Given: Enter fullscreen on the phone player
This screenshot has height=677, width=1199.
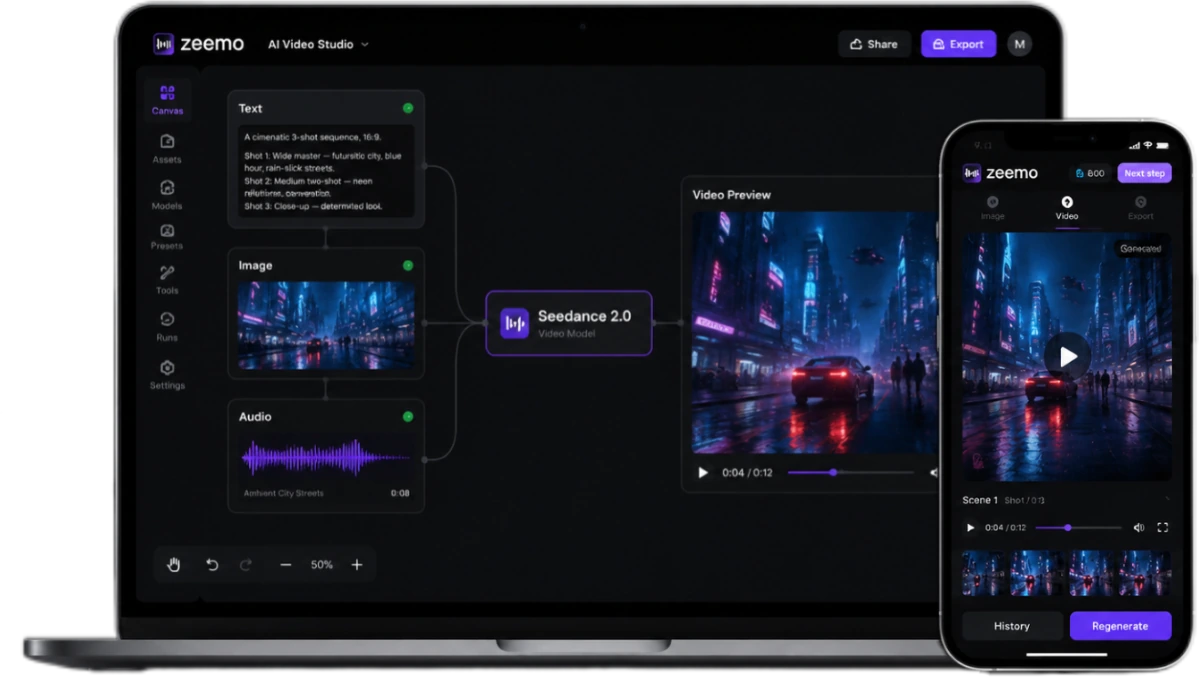Looking at the screenshot, I should click(1162, 528).
